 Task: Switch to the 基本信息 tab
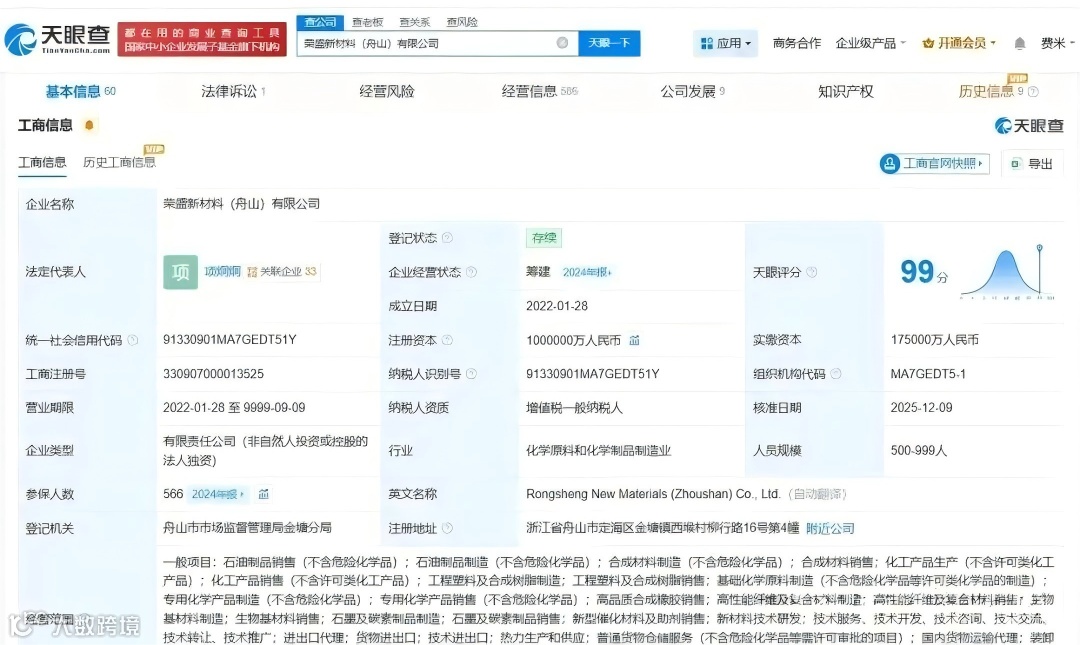[80, 91]
